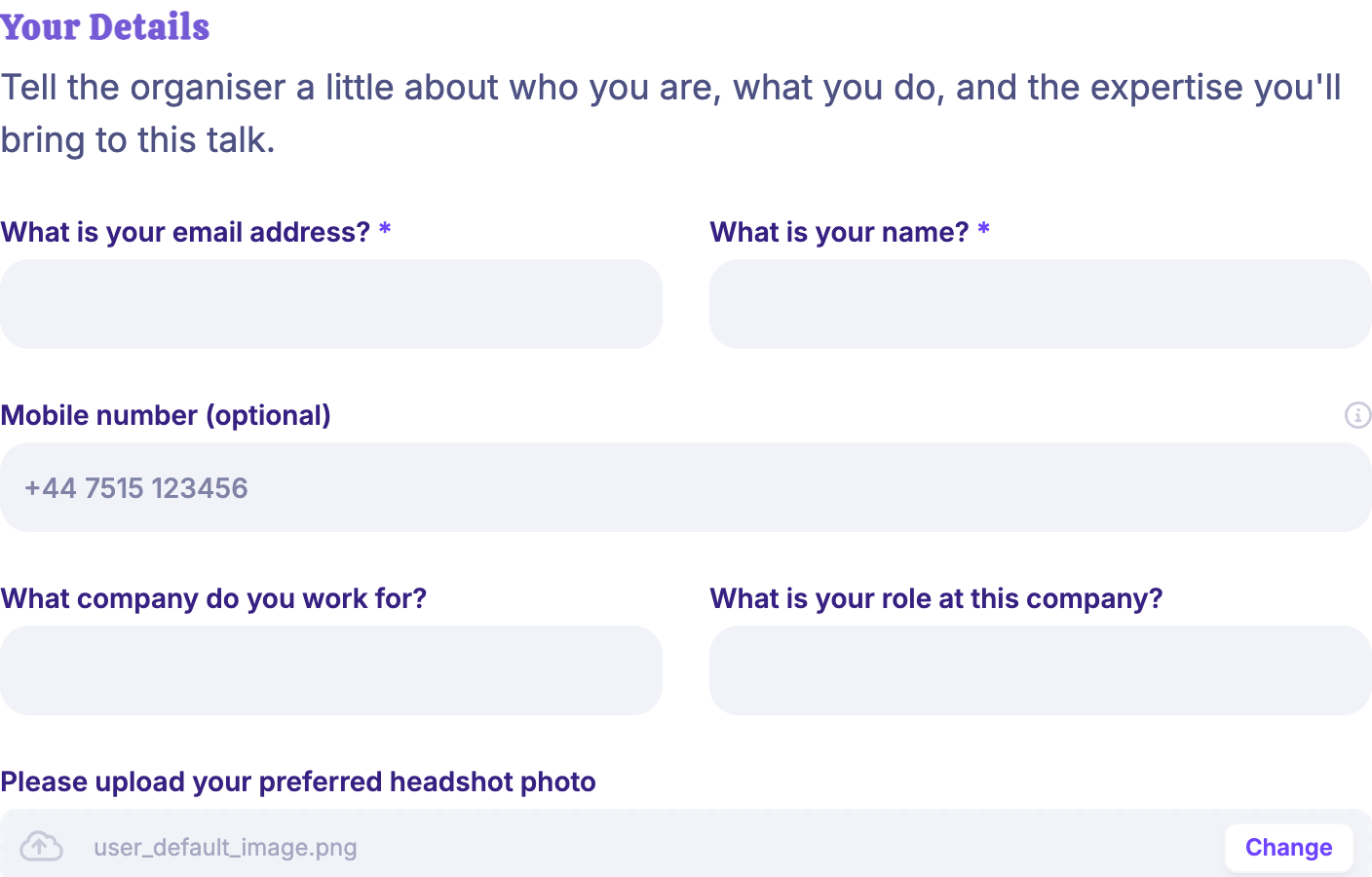Select the company name input field
Image resolution: width=1372 pixels, height=877 pixels.
tap(331, 670)
